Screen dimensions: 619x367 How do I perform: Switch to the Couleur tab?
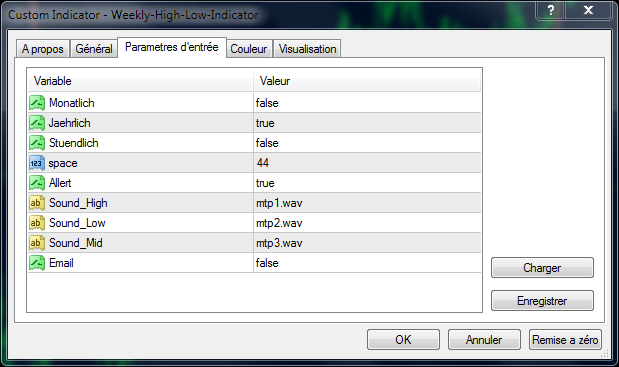[x=249, y=49]
